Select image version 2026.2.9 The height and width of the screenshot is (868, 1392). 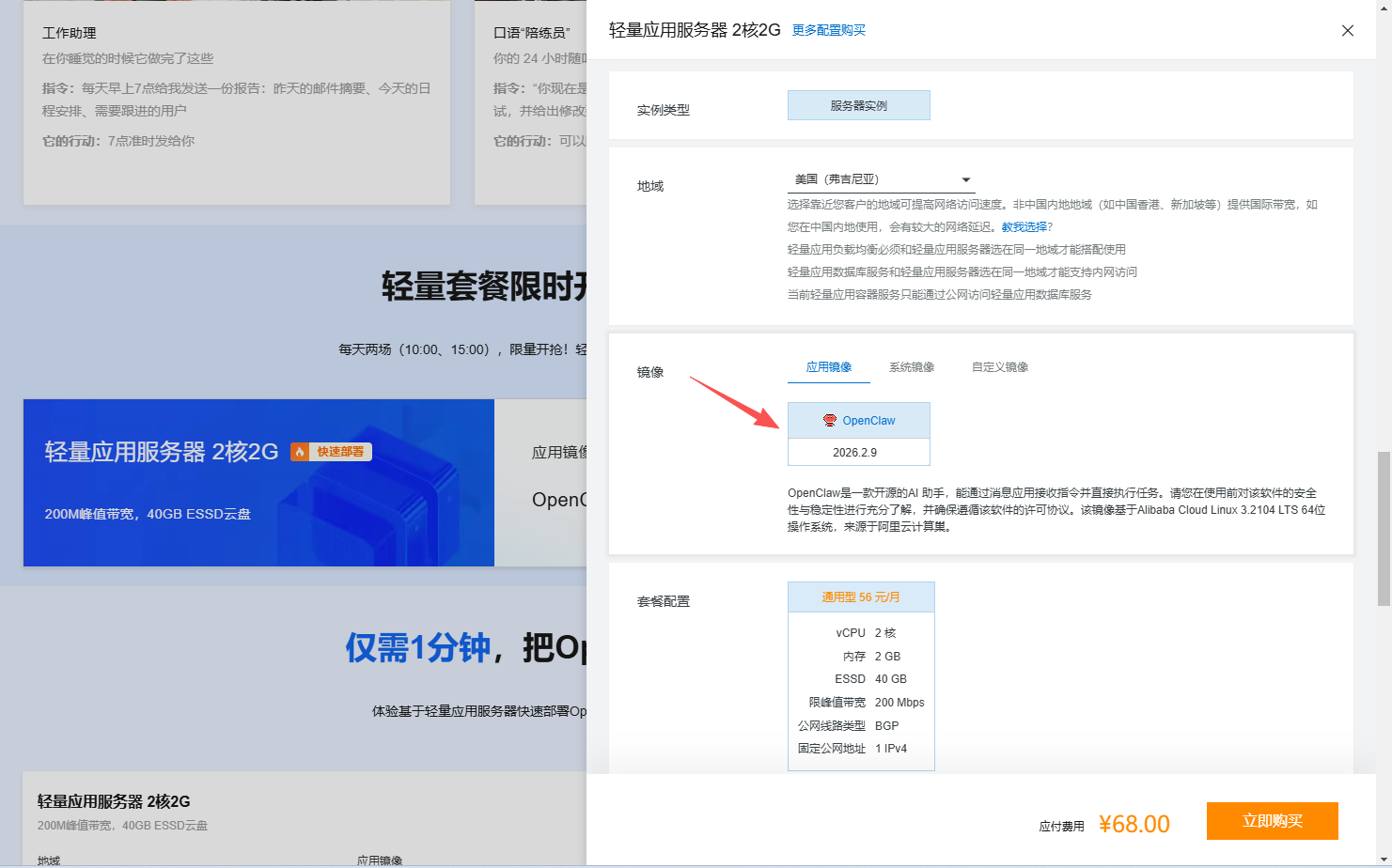pyautogui.click(x=854, y=453)
